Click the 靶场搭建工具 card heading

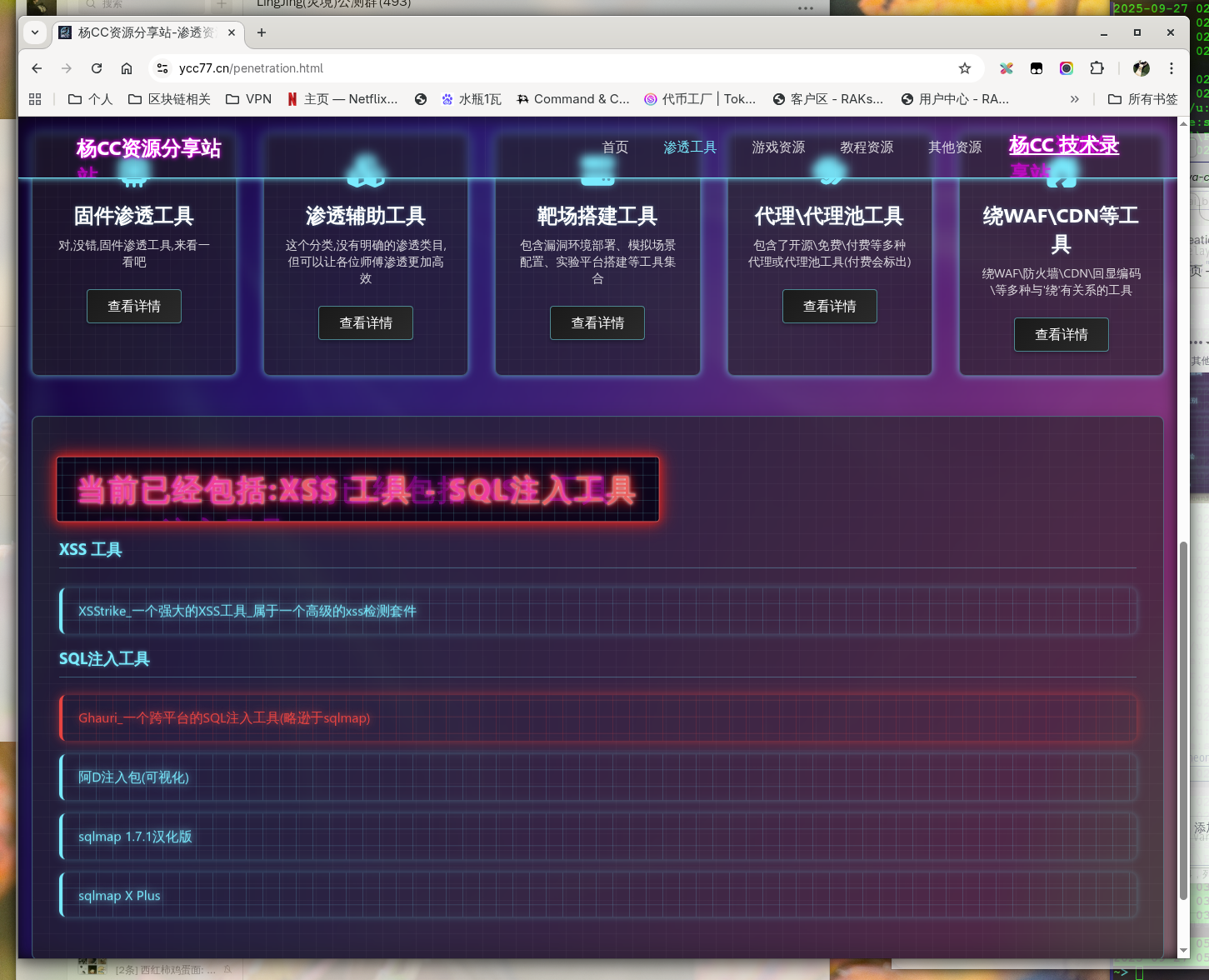coord(597,217)
